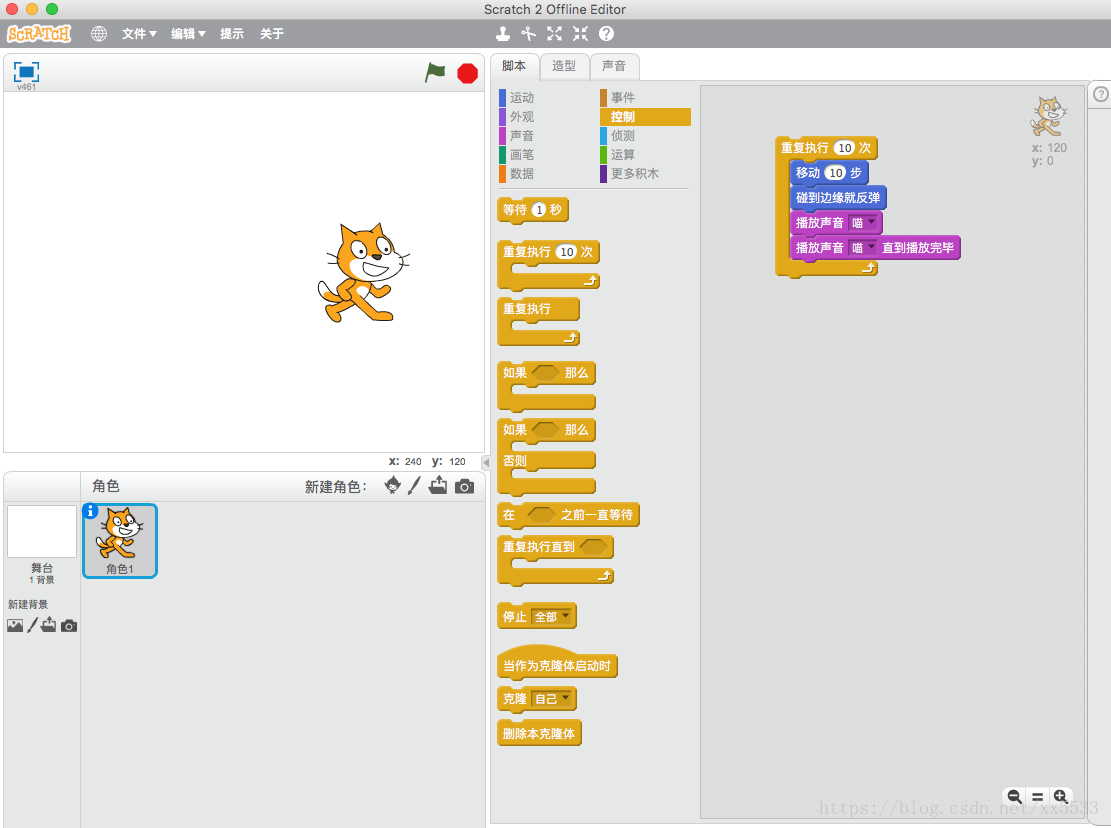Select the 角色1 sprite thumbnail
The image size is (1111, 828).
[x=120, y=541]
